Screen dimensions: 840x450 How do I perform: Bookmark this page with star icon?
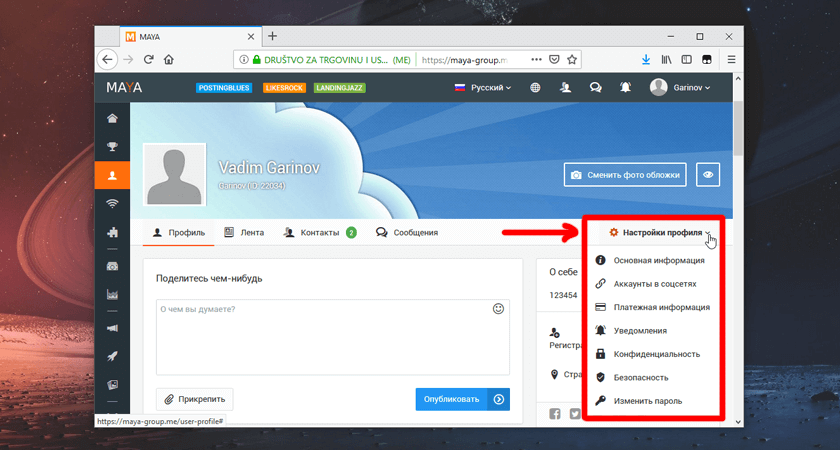pyautogui.click(x=572, y=59)
